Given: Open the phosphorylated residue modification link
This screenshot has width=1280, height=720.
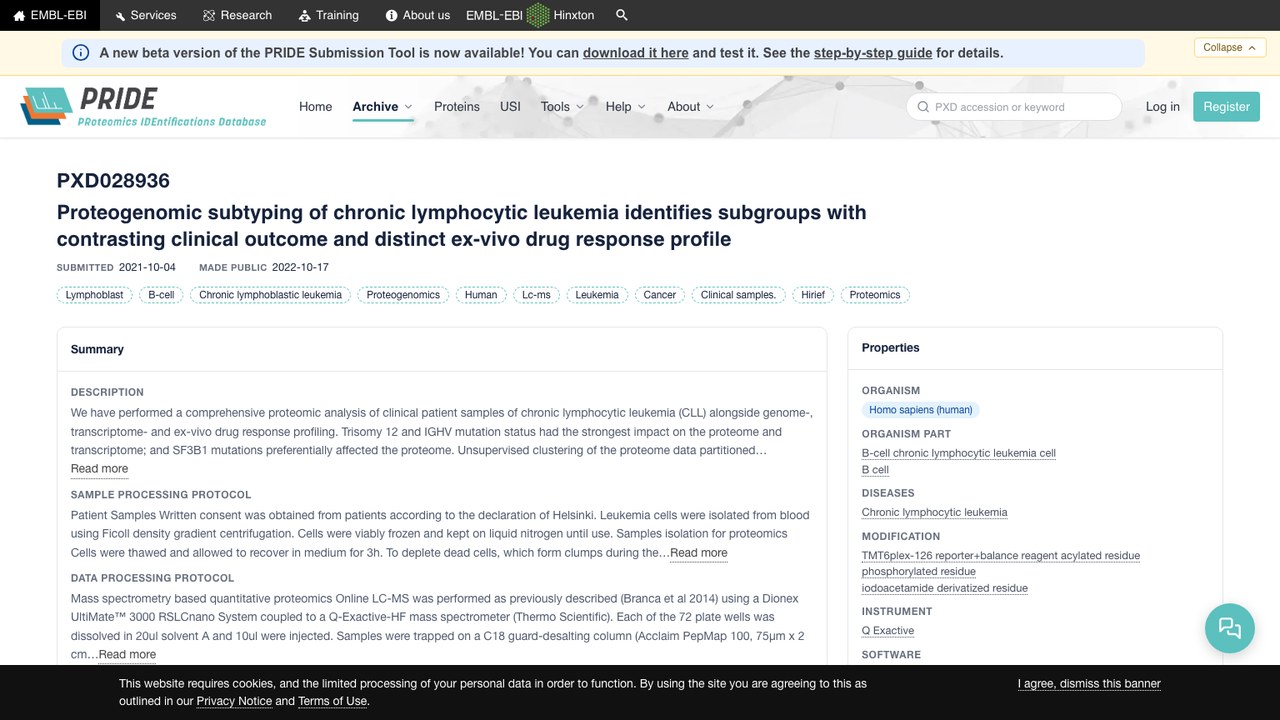Looking at the screenshot, I should [x=919, y=572].
